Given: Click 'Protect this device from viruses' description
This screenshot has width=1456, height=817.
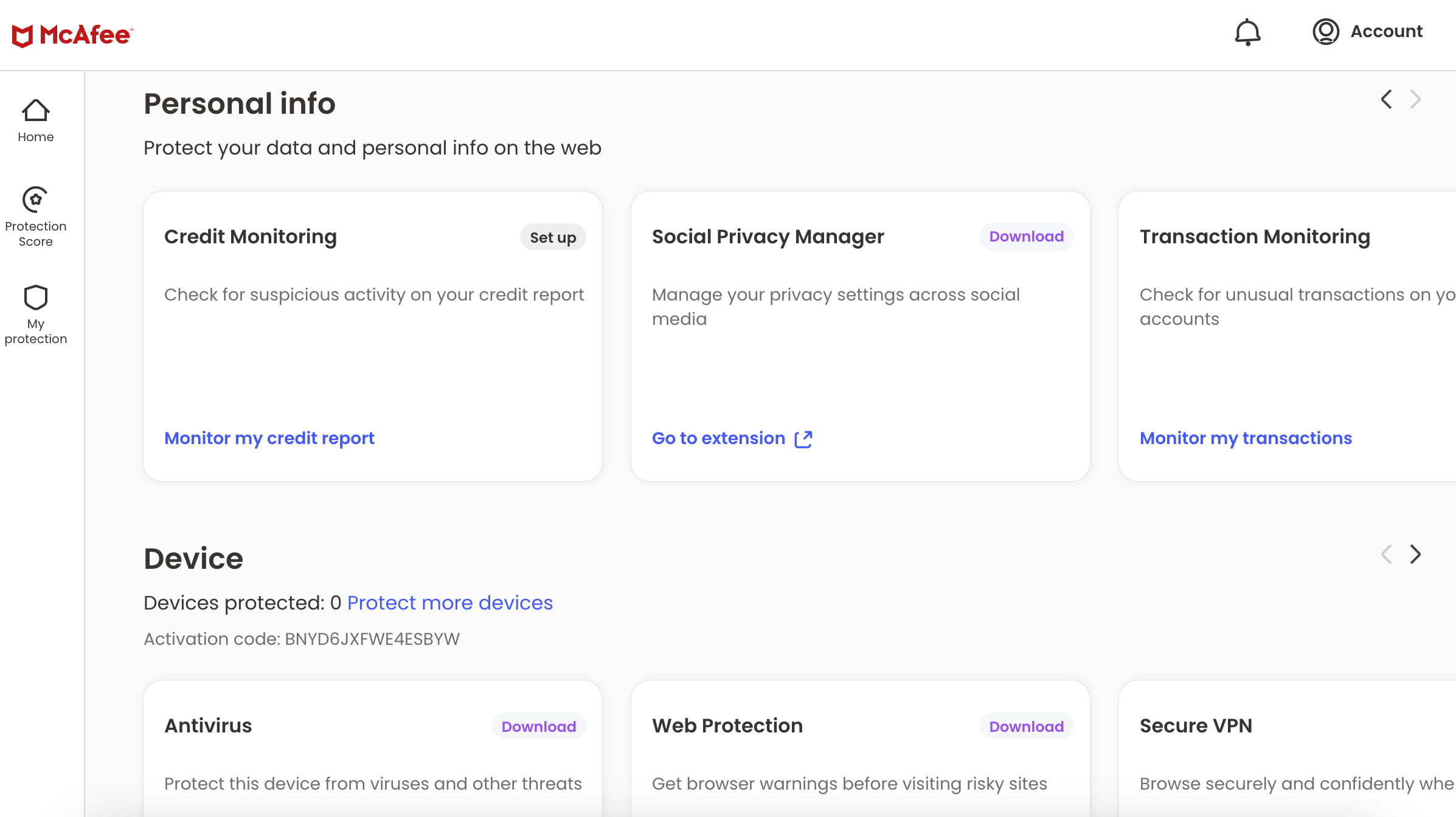Looking at the screenshot, I should coord(373,784).
